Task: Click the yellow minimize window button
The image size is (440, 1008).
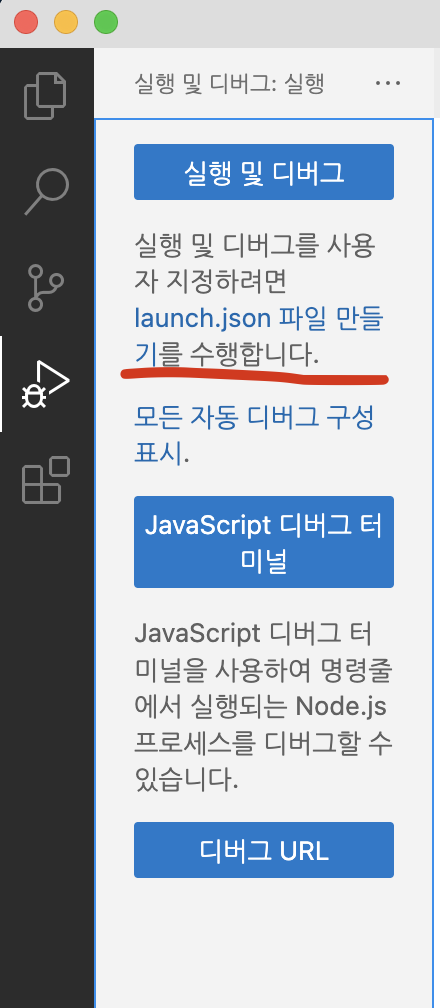Action: coord(66,23)
